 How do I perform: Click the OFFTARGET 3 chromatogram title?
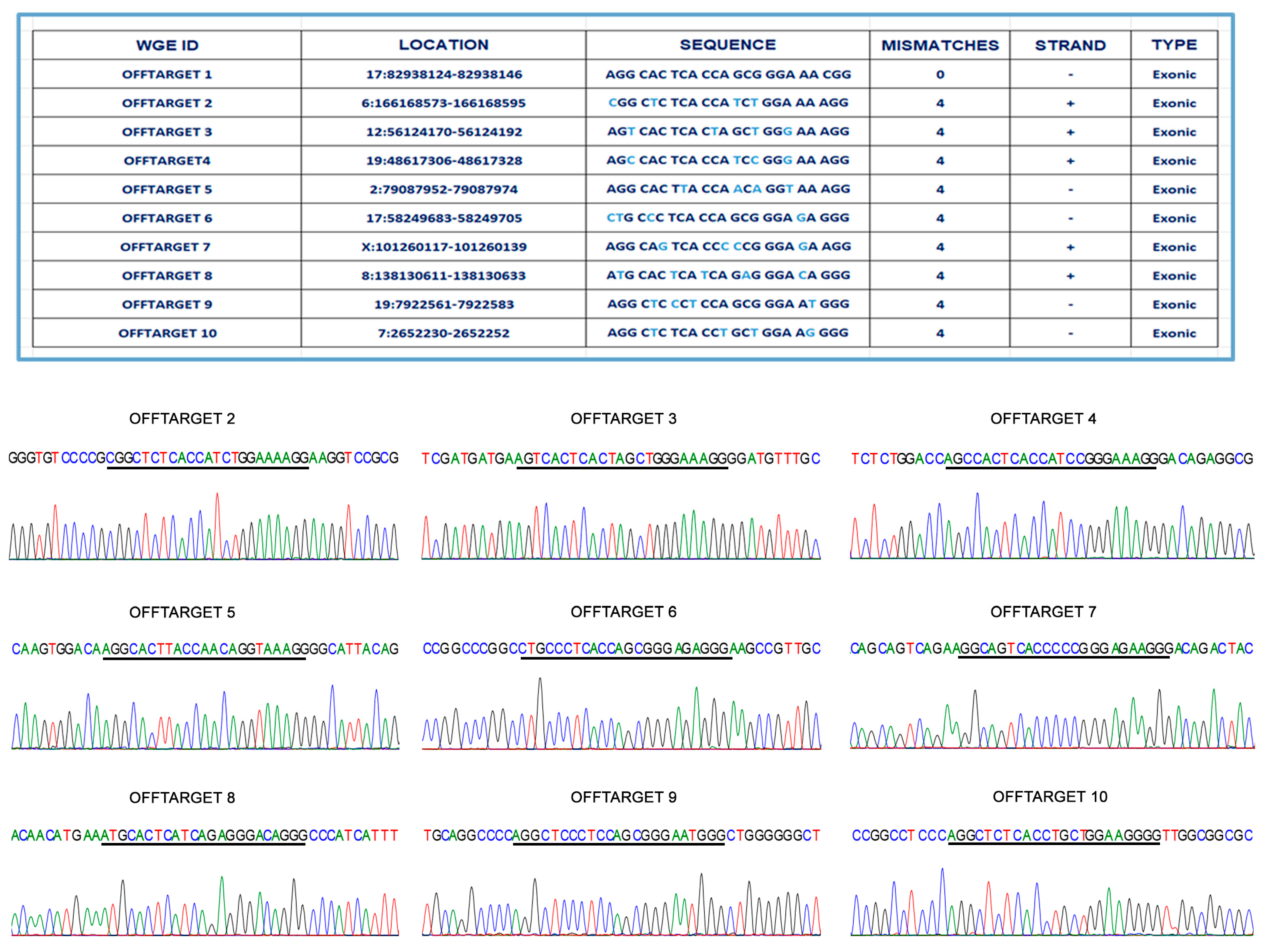(x=623, y=419)
